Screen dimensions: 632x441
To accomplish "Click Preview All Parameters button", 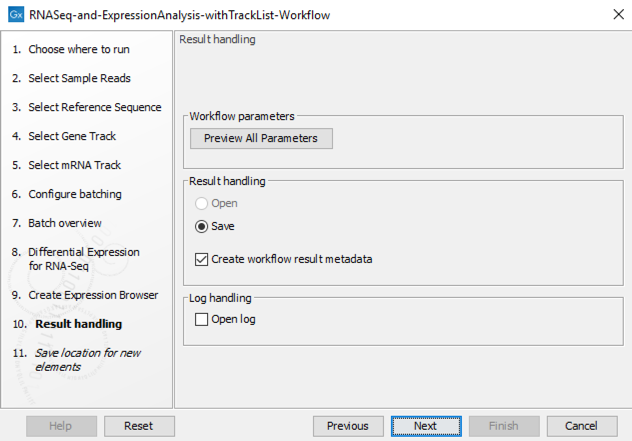I will coord(261,138).
